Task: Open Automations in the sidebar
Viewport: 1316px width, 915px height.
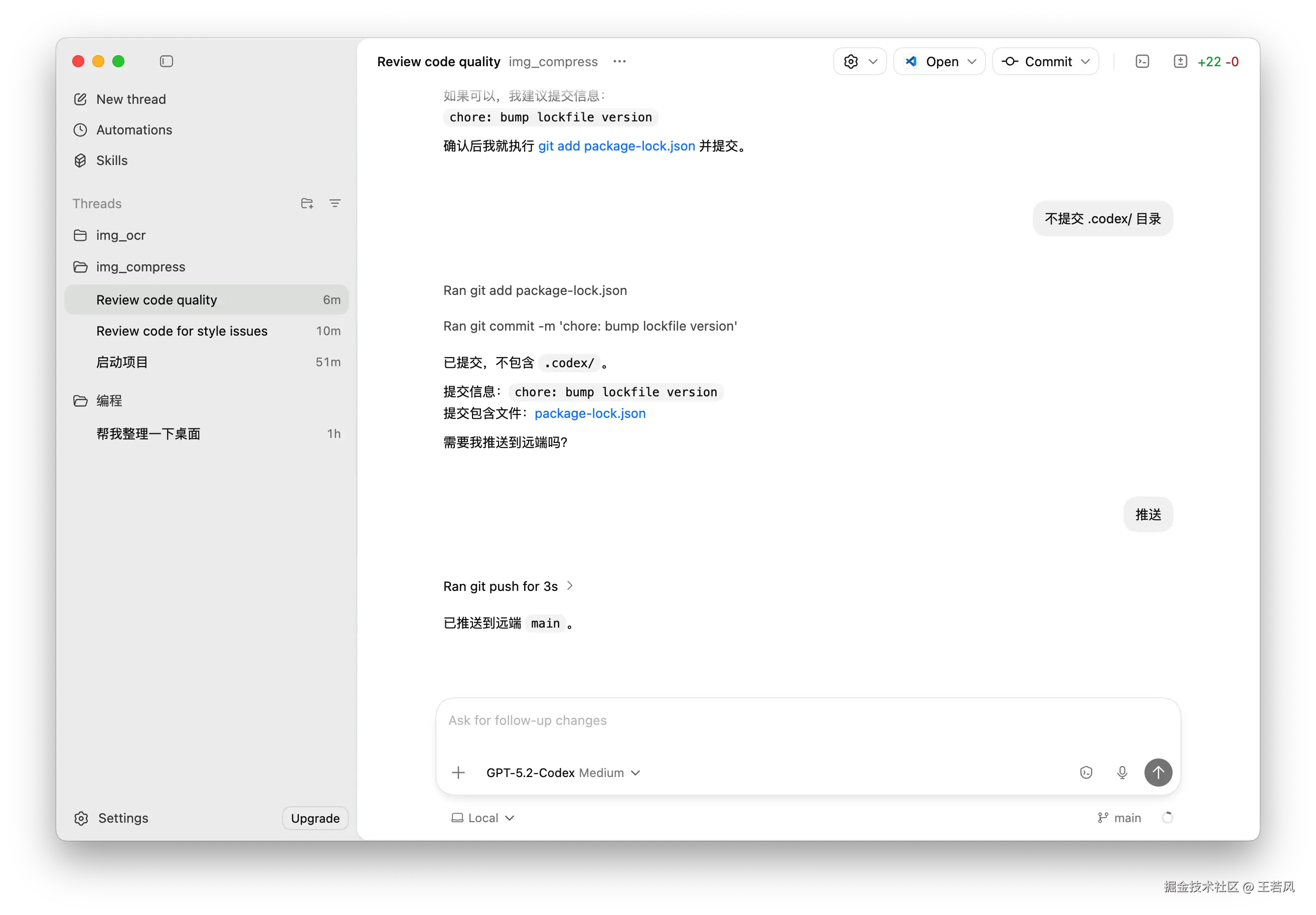Action: coord(133,130)
